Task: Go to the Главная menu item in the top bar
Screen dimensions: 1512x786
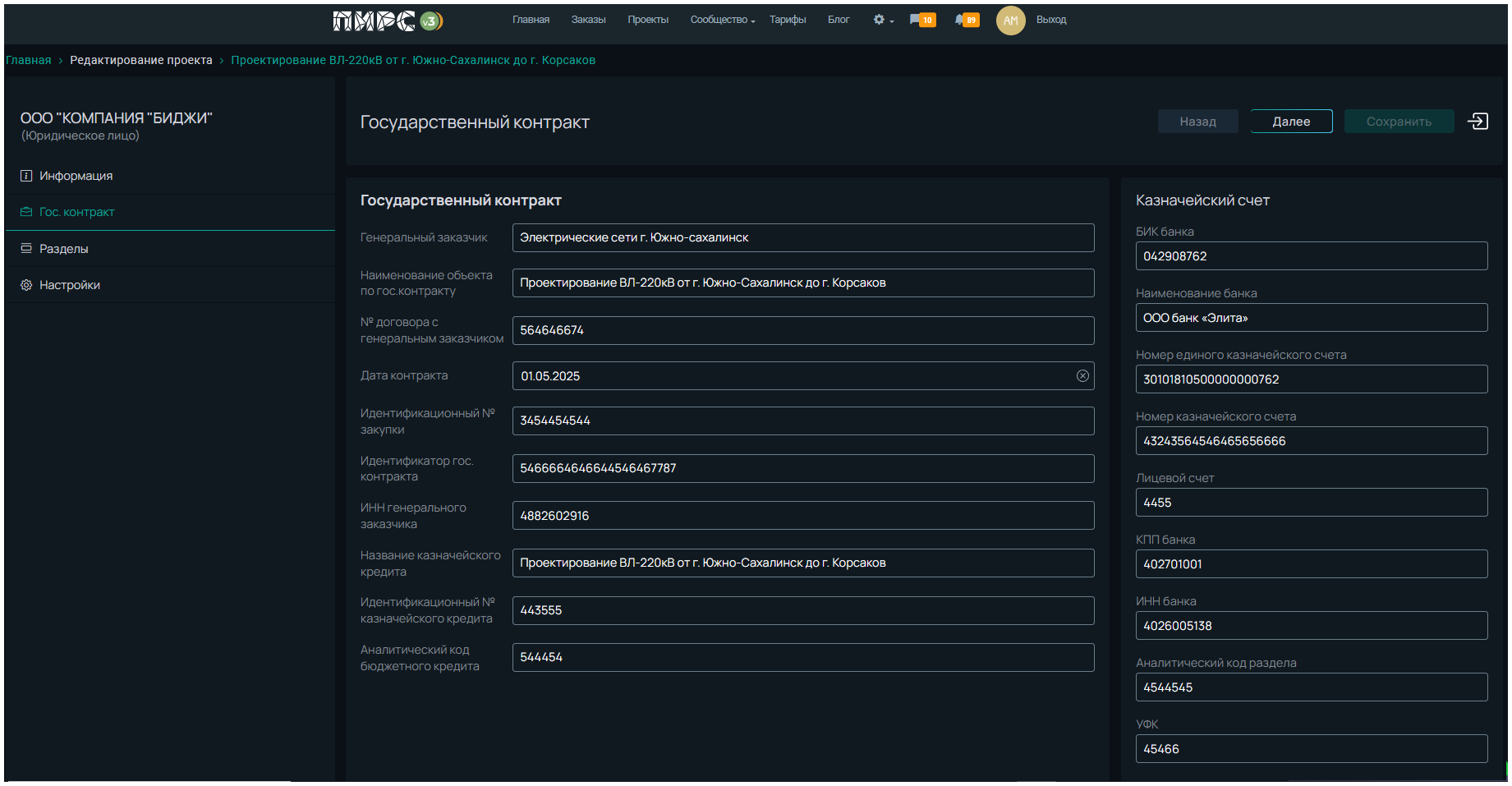Action: click(x=531, y=20)
